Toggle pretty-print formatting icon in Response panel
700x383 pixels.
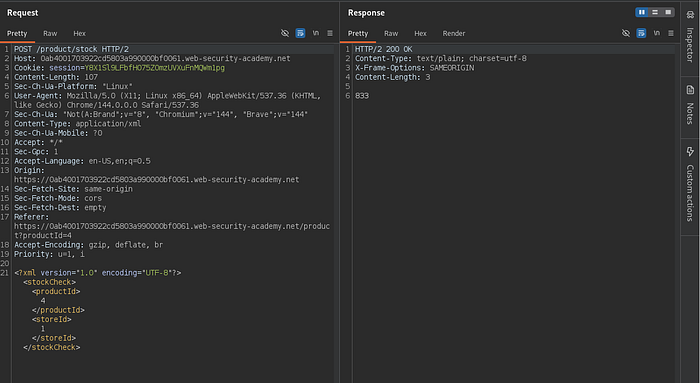click(641, 33)
